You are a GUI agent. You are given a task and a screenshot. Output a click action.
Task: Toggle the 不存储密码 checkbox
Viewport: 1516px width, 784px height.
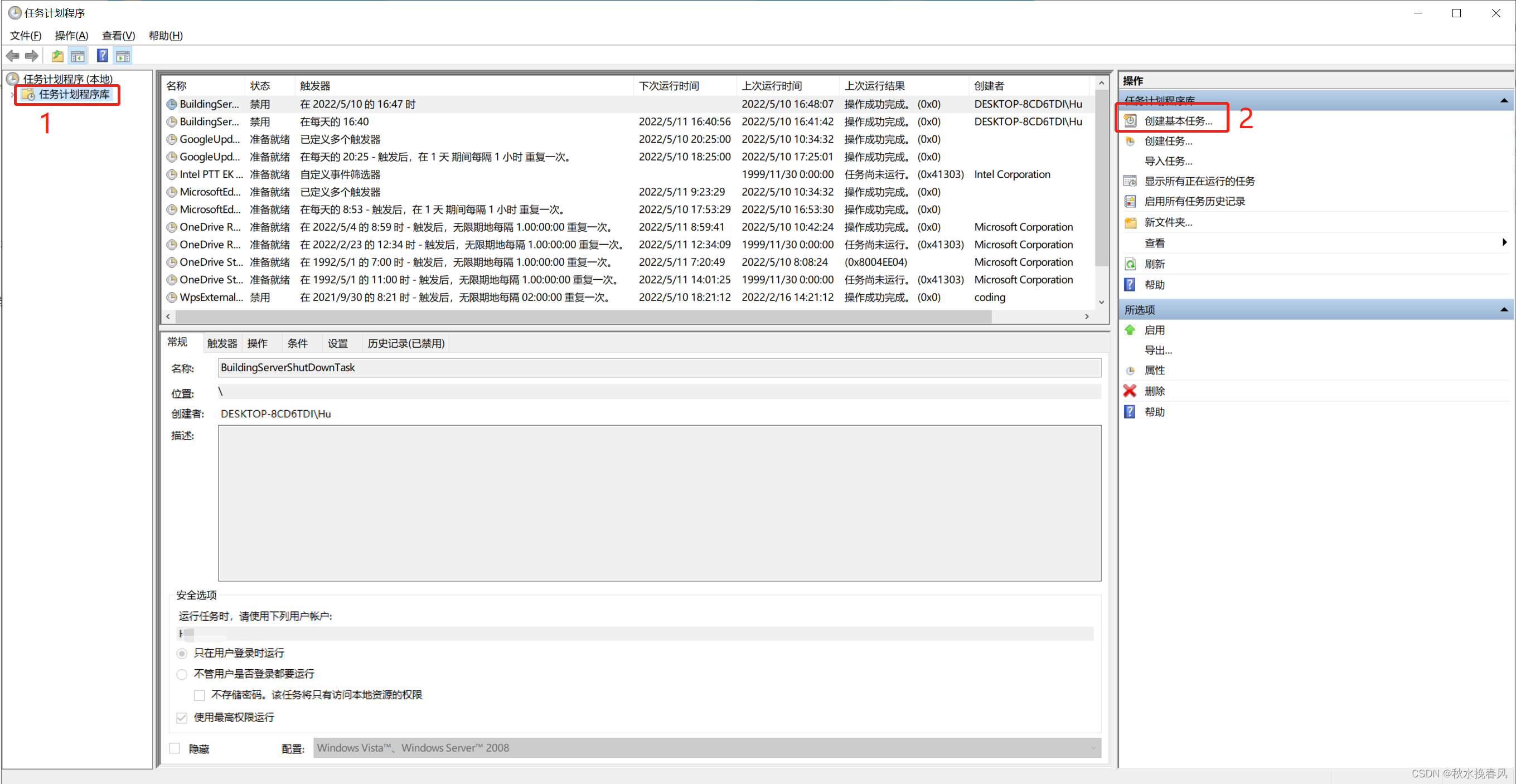pos(200,696)
